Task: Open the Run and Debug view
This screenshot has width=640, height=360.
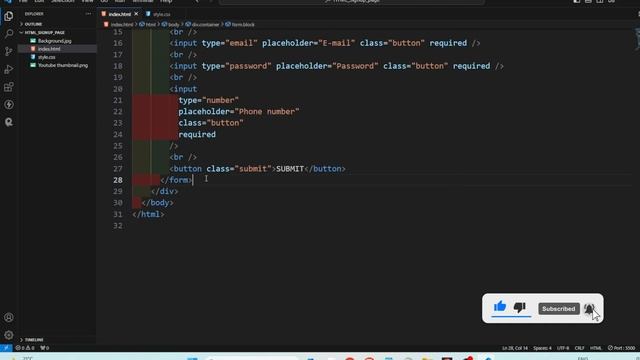Action: point(9,69)
